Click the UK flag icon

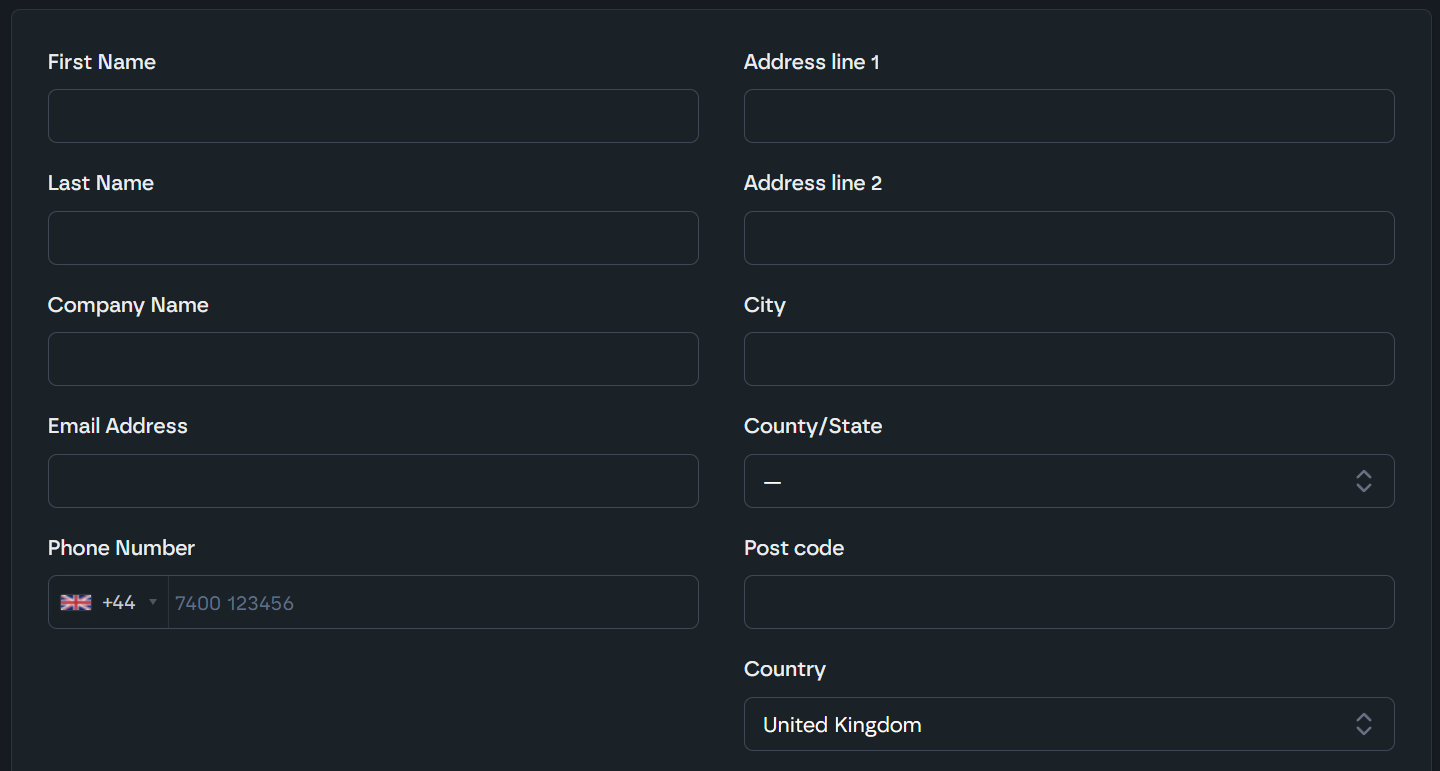click(x=76, y=602)
